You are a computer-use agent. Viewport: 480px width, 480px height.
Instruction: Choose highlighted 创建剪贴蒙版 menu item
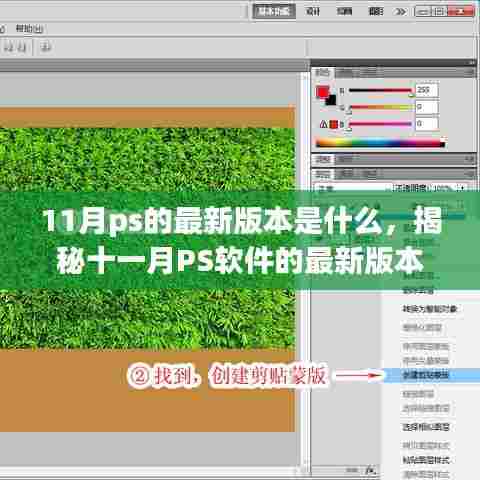point(431,375)
